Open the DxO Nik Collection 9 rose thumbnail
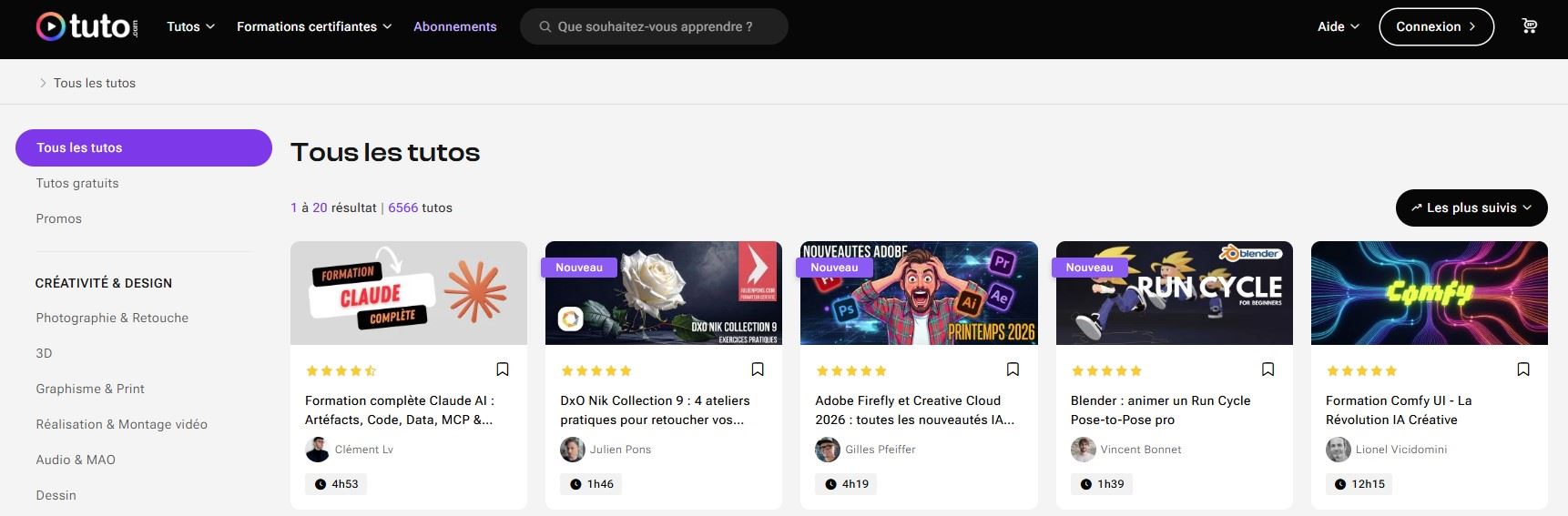 coord(664,293)
